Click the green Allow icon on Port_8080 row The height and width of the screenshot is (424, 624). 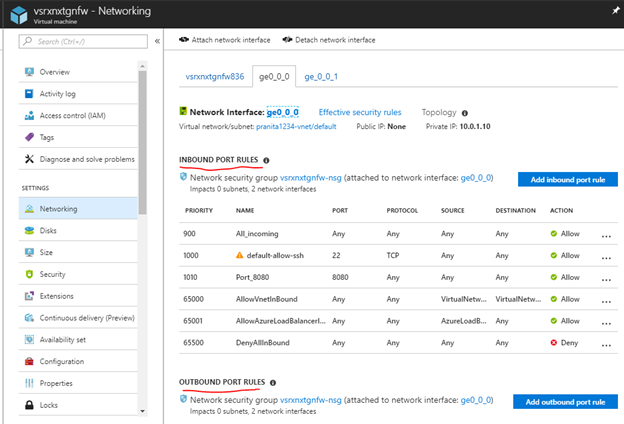tap(554, 277)
